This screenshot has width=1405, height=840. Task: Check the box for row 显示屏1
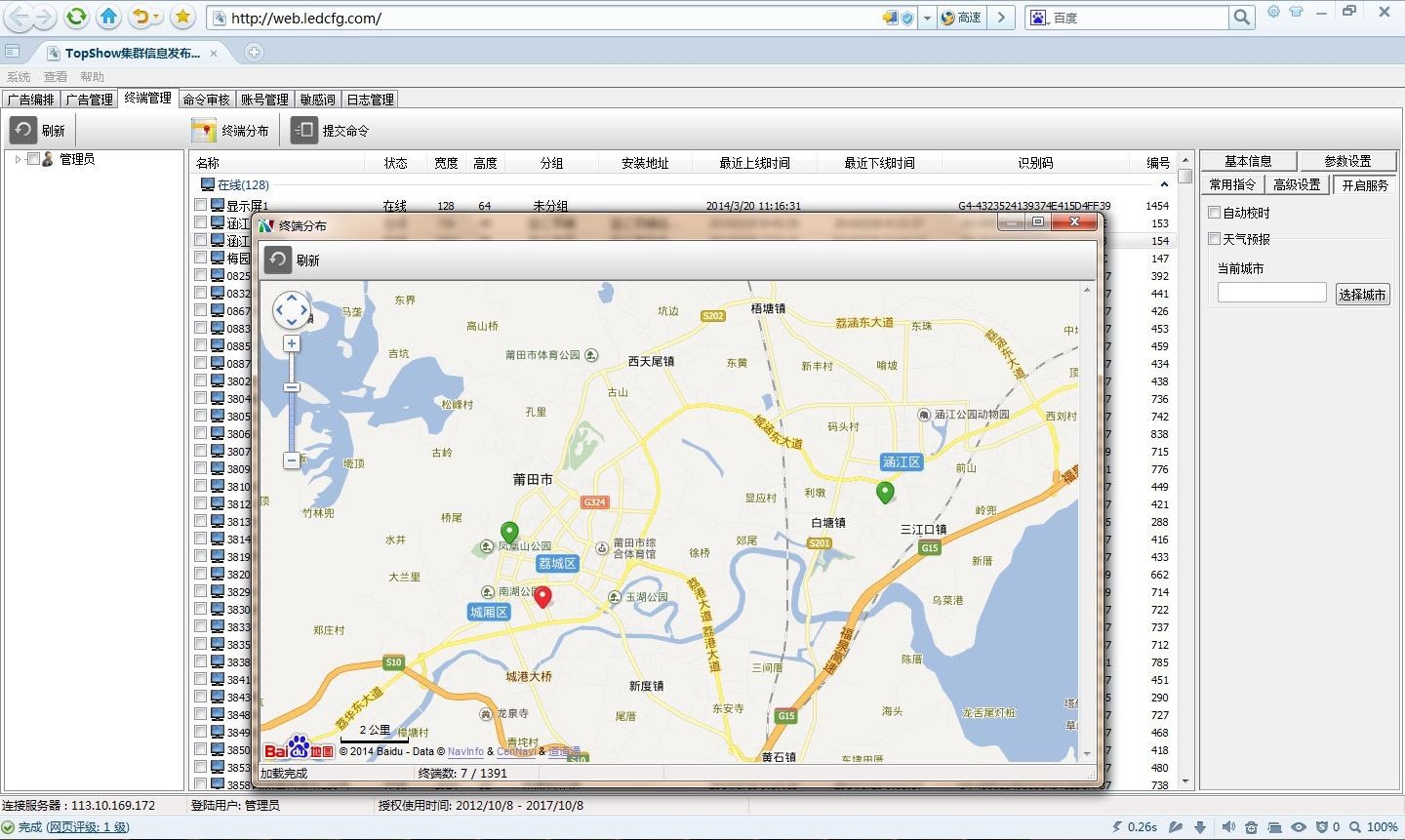tap(200, 205)
